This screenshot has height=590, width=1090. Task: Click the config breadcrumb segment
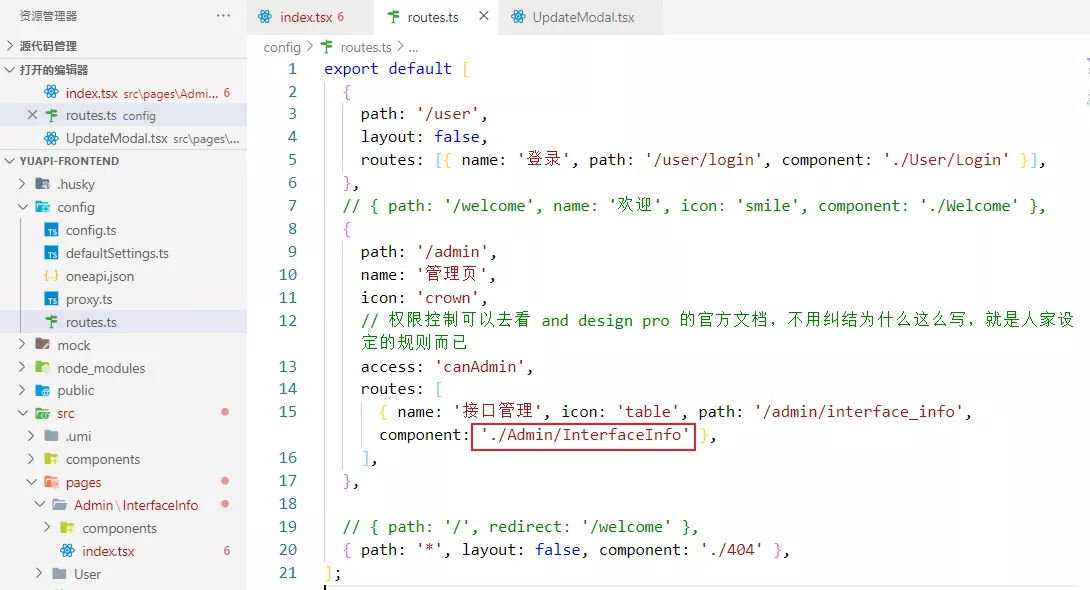[282, 47]
